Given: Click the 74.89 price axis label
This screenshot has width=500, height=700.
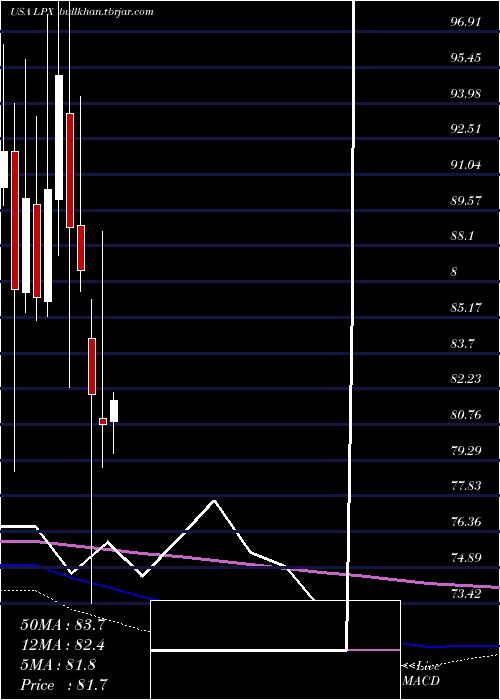Looking at the screenshot, I should coord(466,558).
